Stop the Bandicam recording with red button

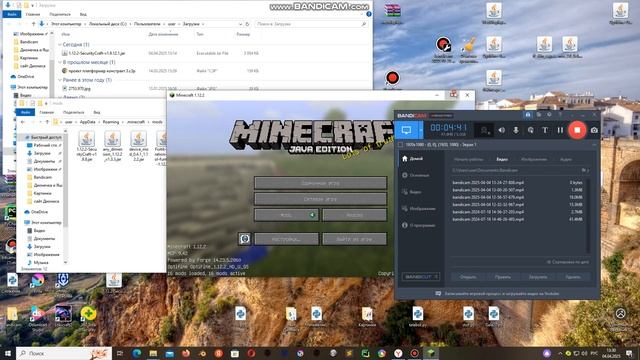click(577, 130)
